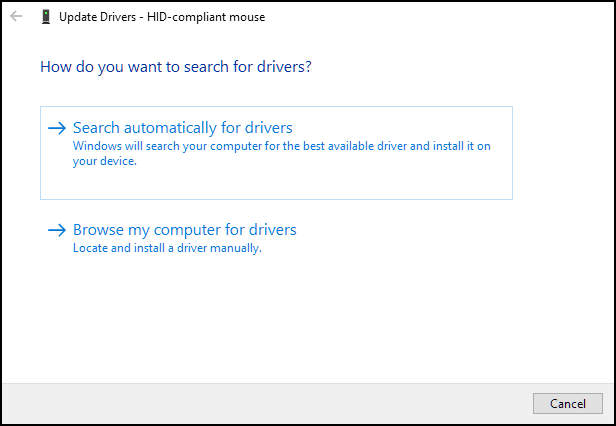Click the word 'drivers' in Browse my computer link
The image size is (616, 426).
273,230
